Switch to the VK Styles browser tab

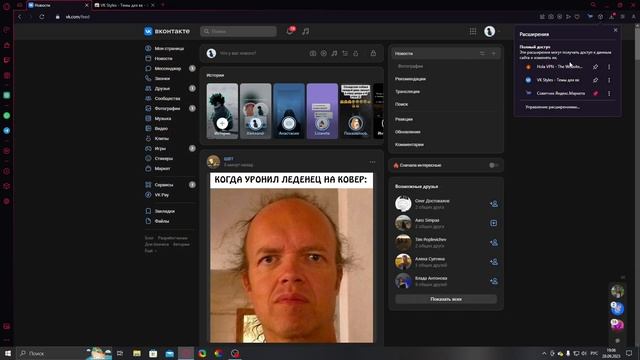(124, 5)
